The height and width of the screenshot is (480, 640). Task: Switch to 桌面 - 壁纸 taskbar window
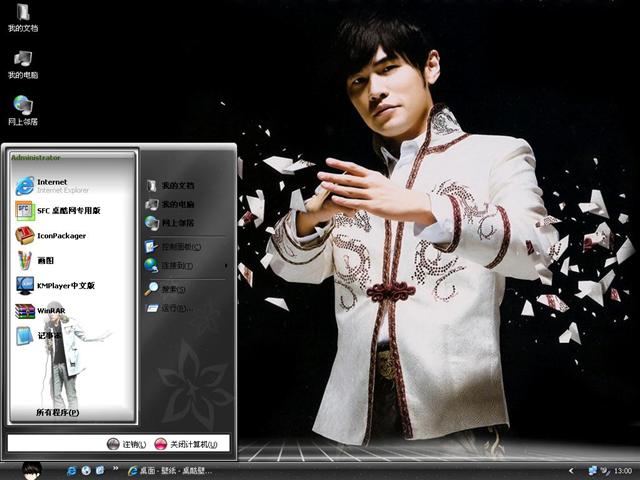coord(170,470)
